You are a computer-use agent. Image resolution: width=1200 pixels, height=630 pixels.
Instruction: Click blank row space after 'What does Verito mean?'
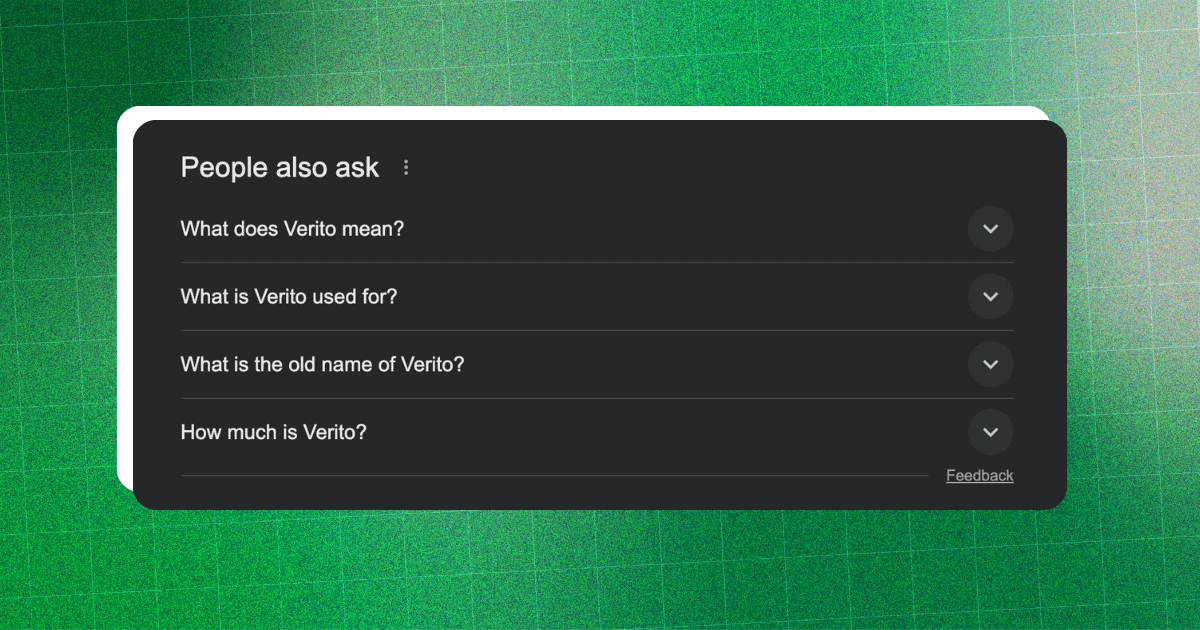pyautogui.click(x=680, y=229)
